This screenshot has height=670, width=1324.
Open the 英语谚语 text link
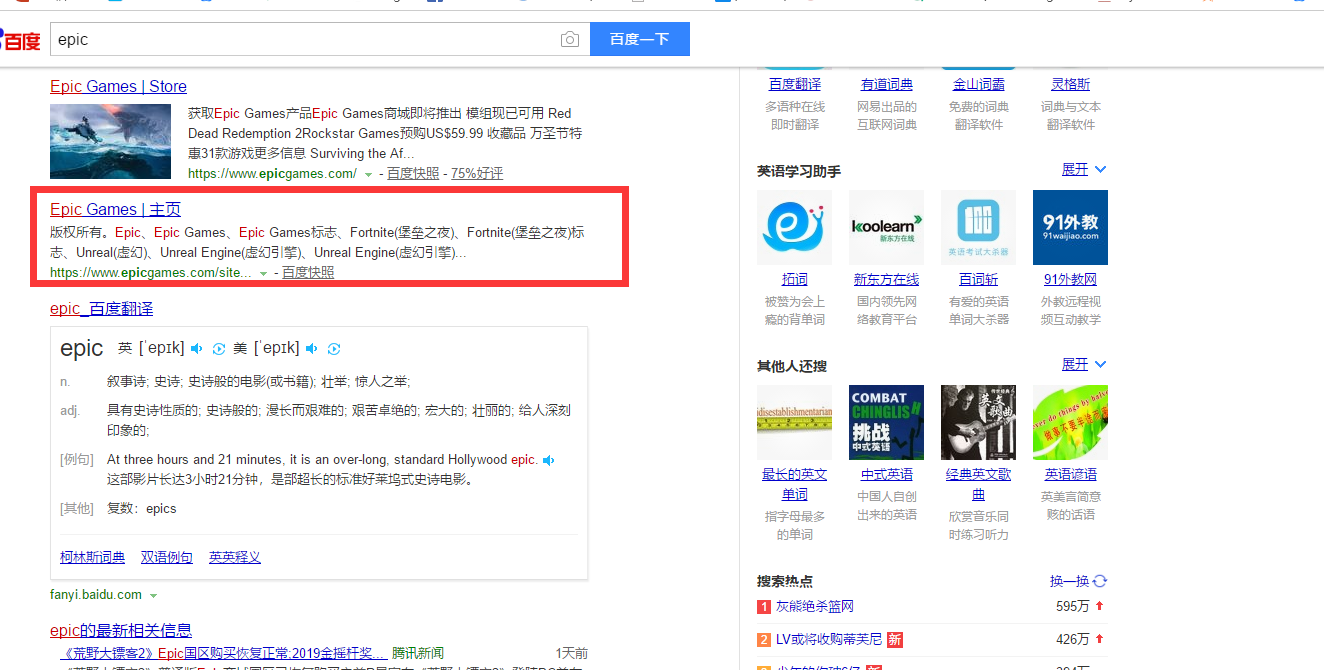click(x=1071, y=475)
